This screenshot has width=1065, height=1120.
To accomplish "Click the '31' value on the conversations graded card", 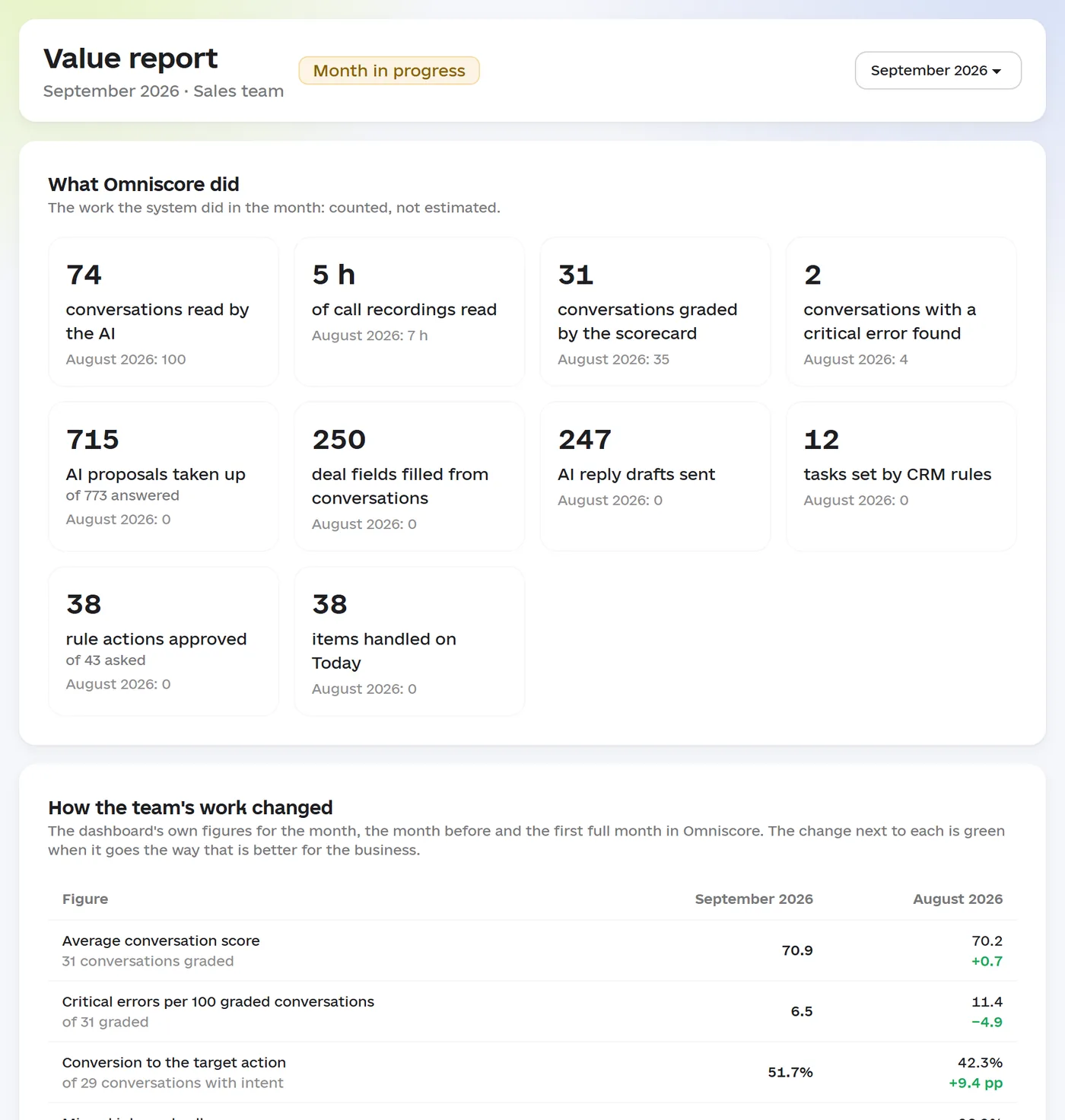I will tap(575, 275).
